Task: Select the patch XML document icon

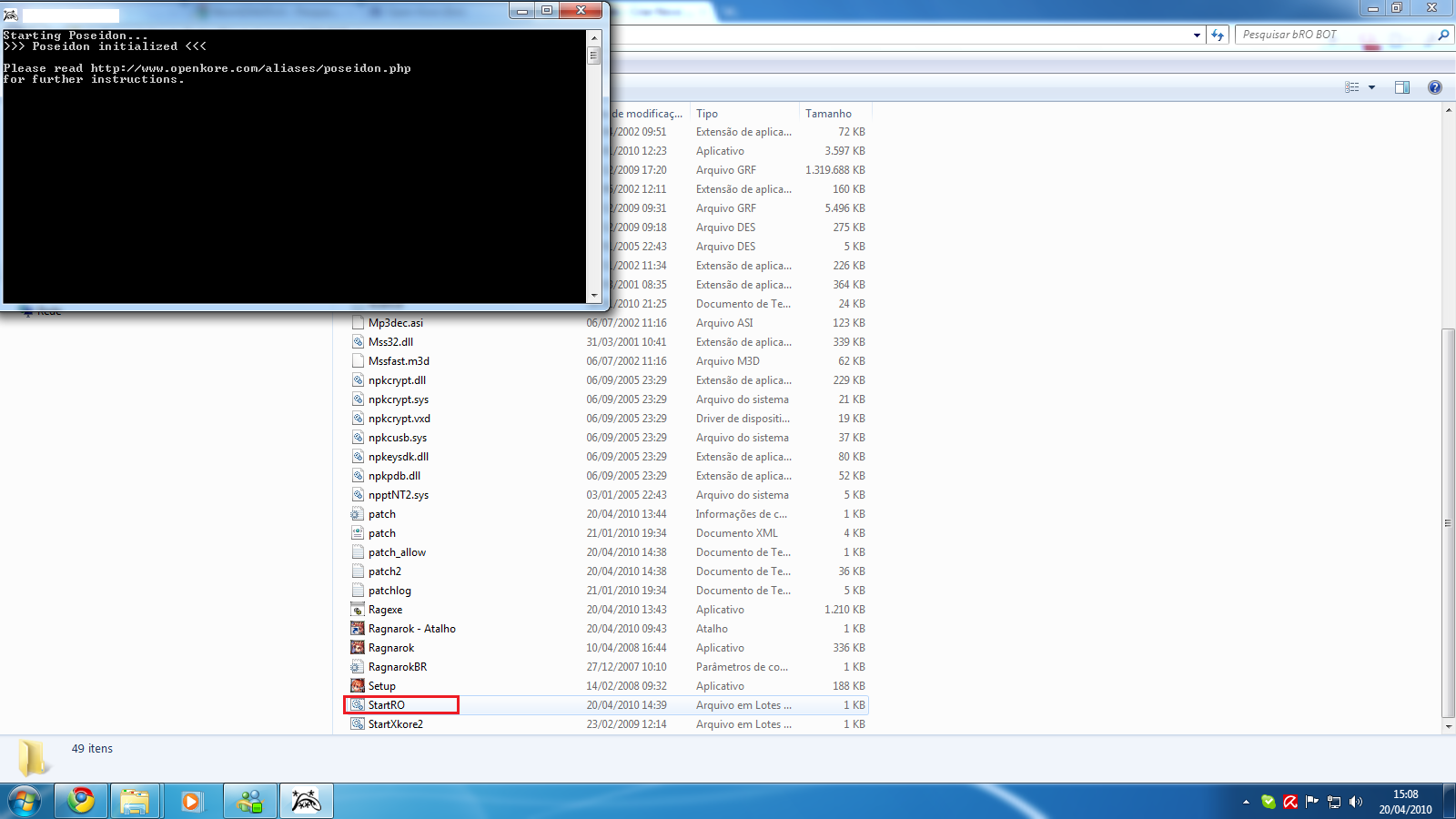Action: click(x=358, y=532)
